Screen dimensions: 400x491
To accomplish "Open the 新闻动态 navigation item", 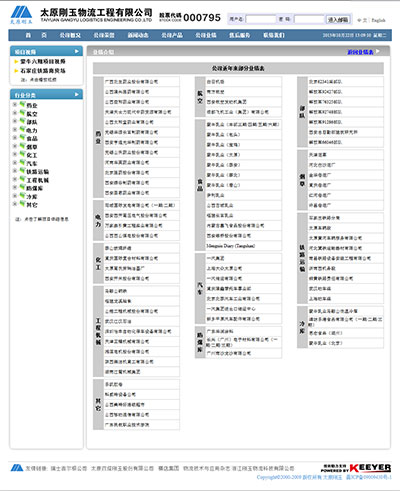I will (x=138, y=35).
